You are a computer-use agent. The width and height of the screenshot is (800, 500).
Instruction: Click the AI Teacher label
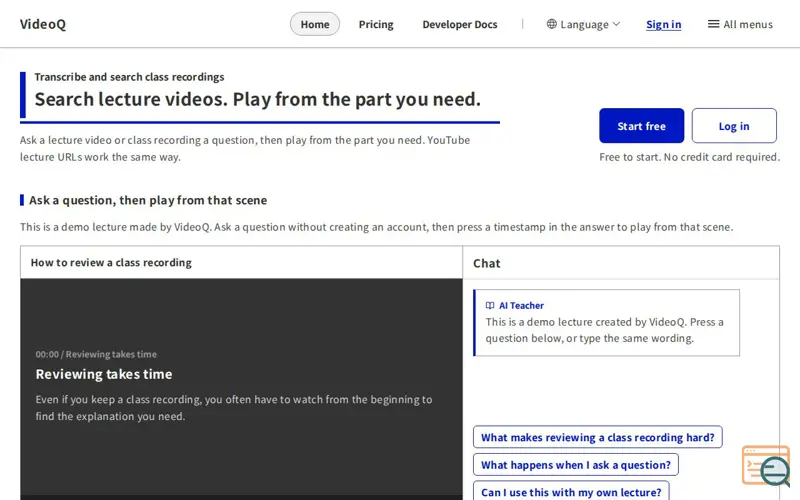coord(521,306)
